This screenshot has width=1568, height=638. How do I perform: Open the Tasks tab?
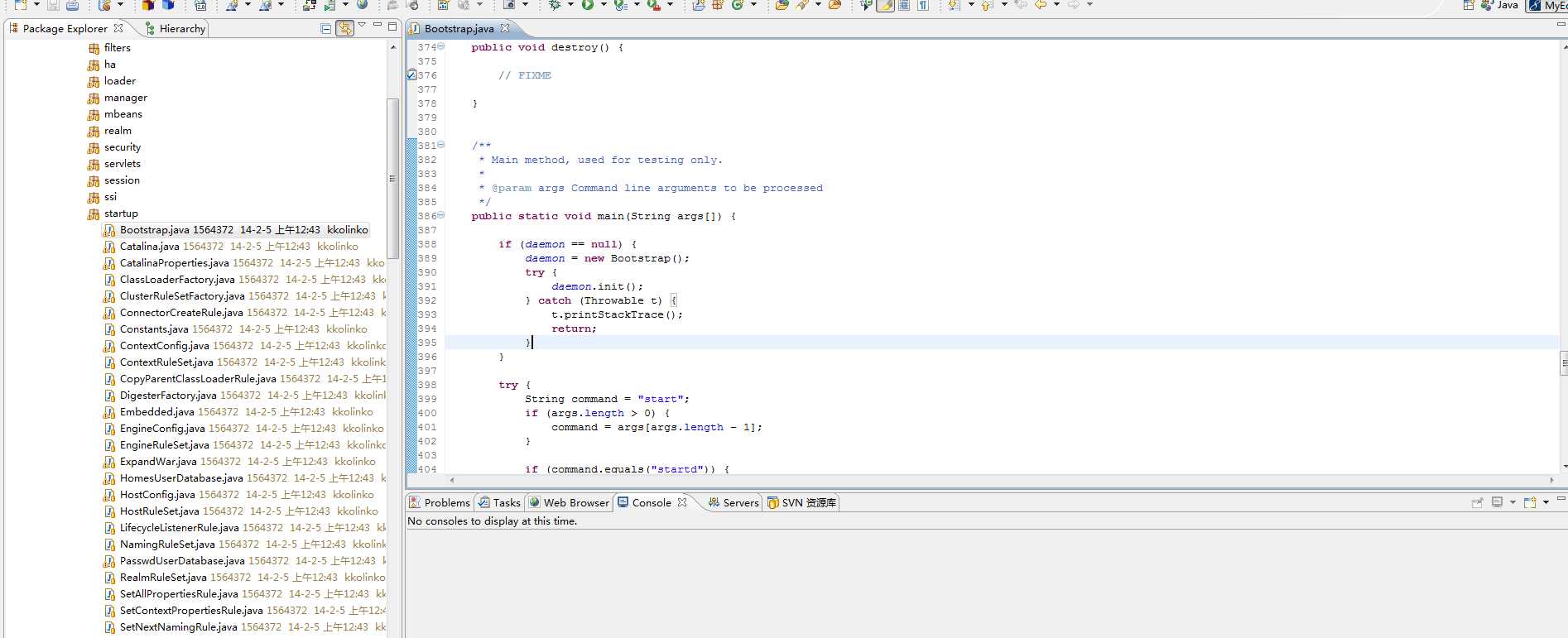pyautogui.click(x=499, y=502)
